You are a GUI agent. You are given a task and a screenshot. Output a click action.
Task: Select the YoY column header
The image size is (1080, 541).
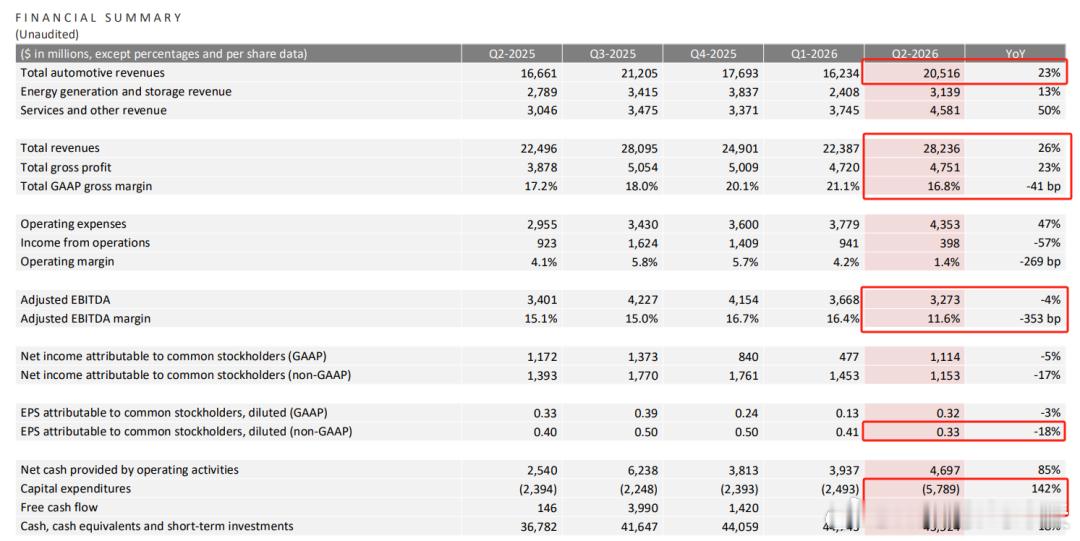(1015, 54)
